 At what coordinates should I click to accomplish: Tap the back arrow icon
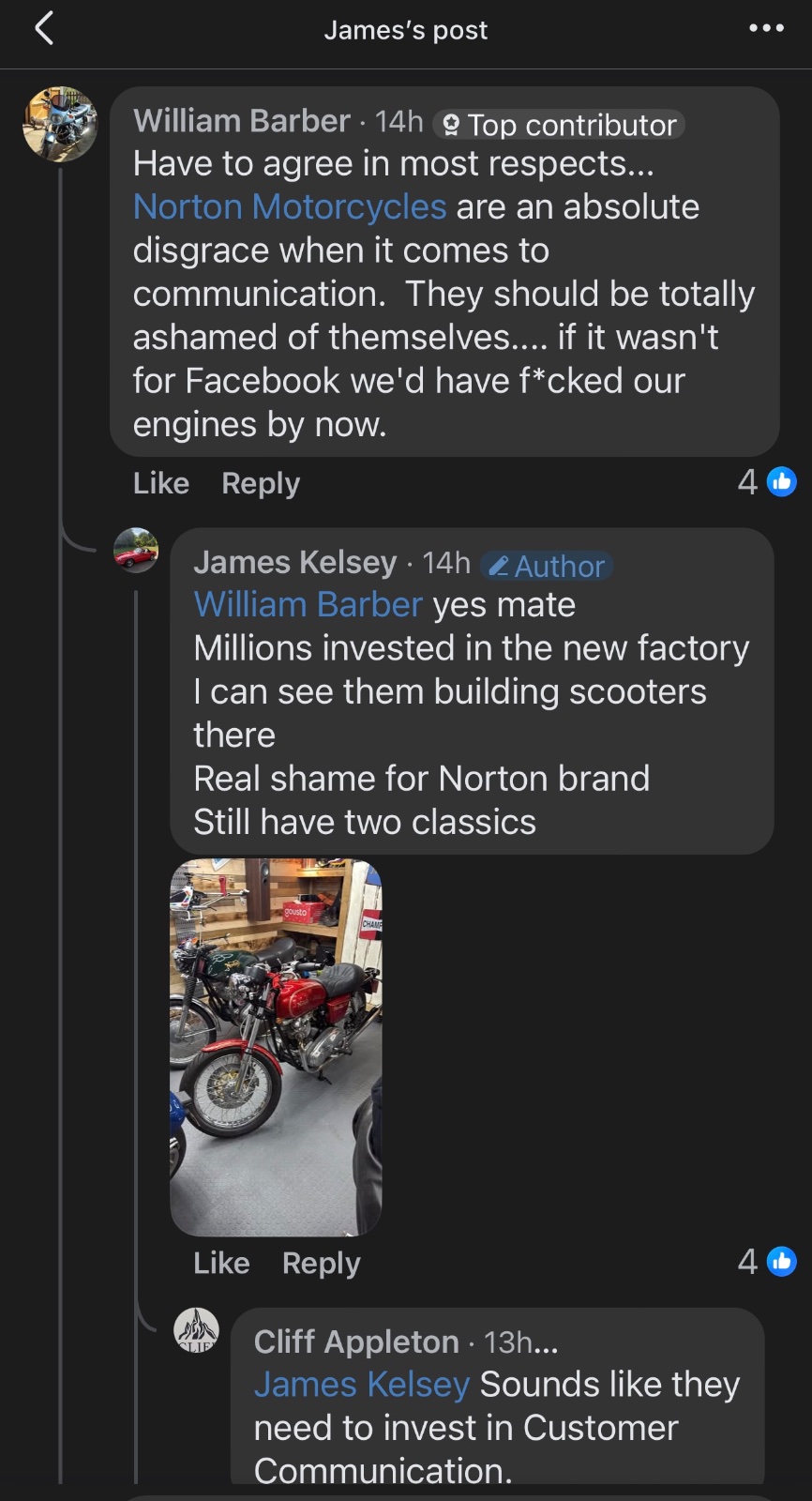(44, 29)
